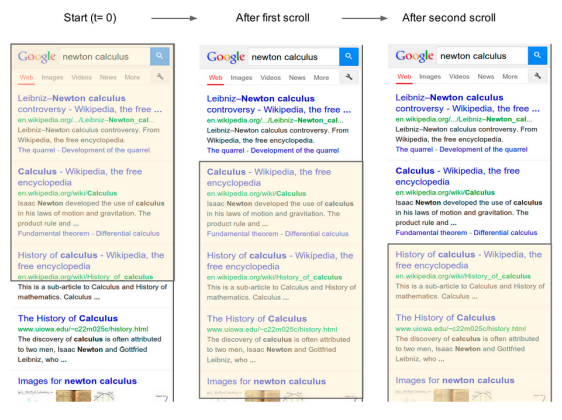The height and width of the screenshot is (420, 562).
Task: Open 'The quarrel' sublink in After first scroll screen
Action: pyautogui.click(x=225, y=151)
